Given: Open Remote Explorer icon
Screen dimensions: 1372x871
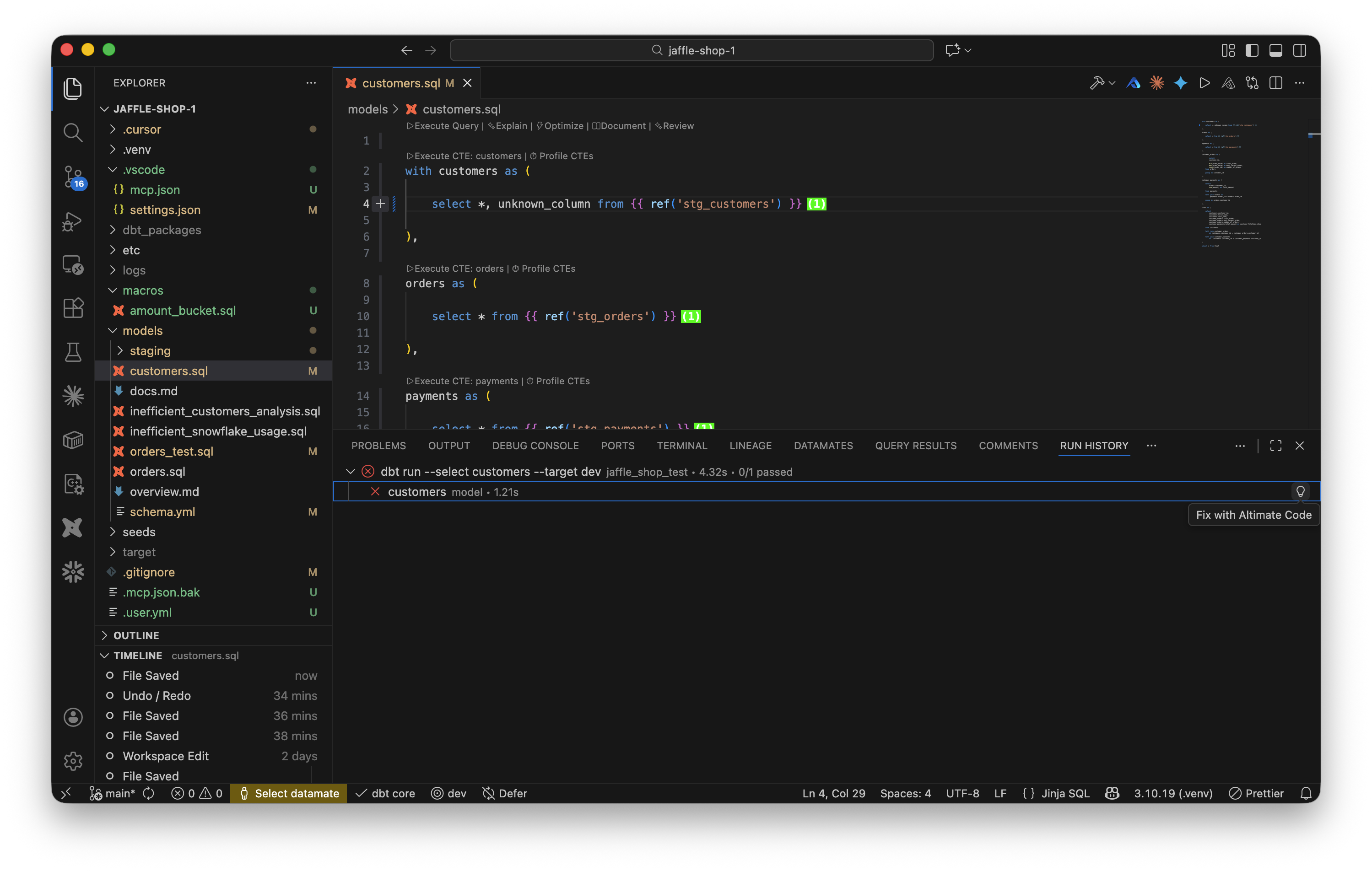Looking at the screenshot, I should 73,265.
